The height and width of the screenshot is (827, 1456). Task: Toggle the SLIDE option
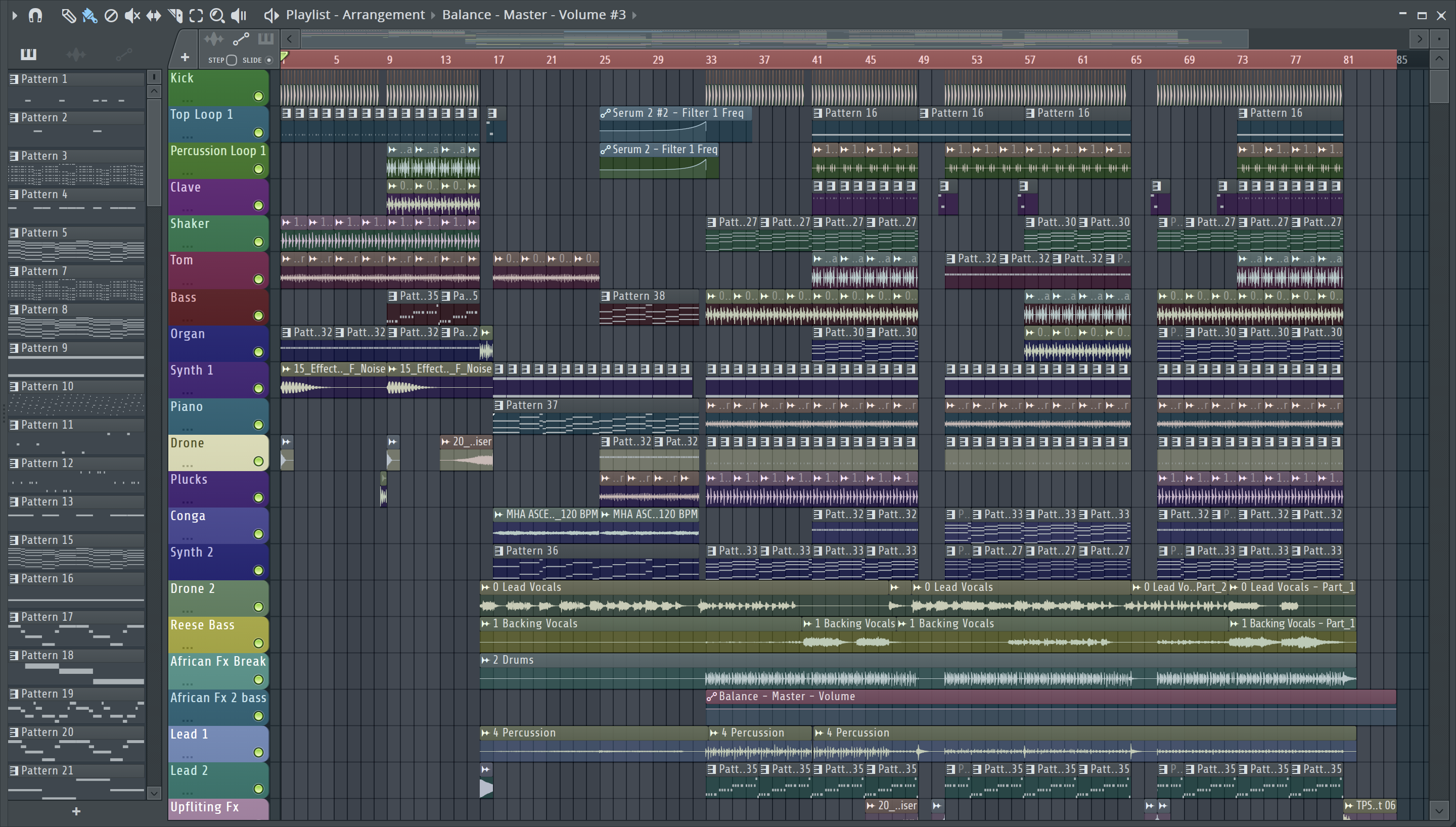coord(269,60)
